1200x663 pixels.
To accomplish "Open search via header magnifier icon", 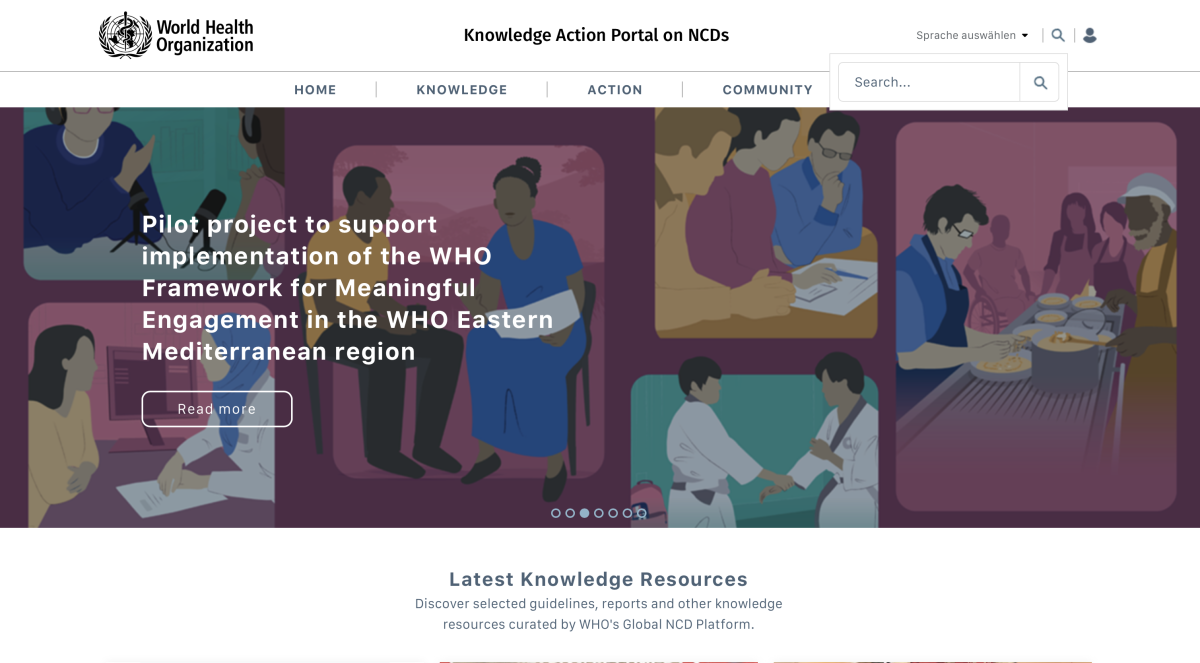I will tap(1058, 35).
